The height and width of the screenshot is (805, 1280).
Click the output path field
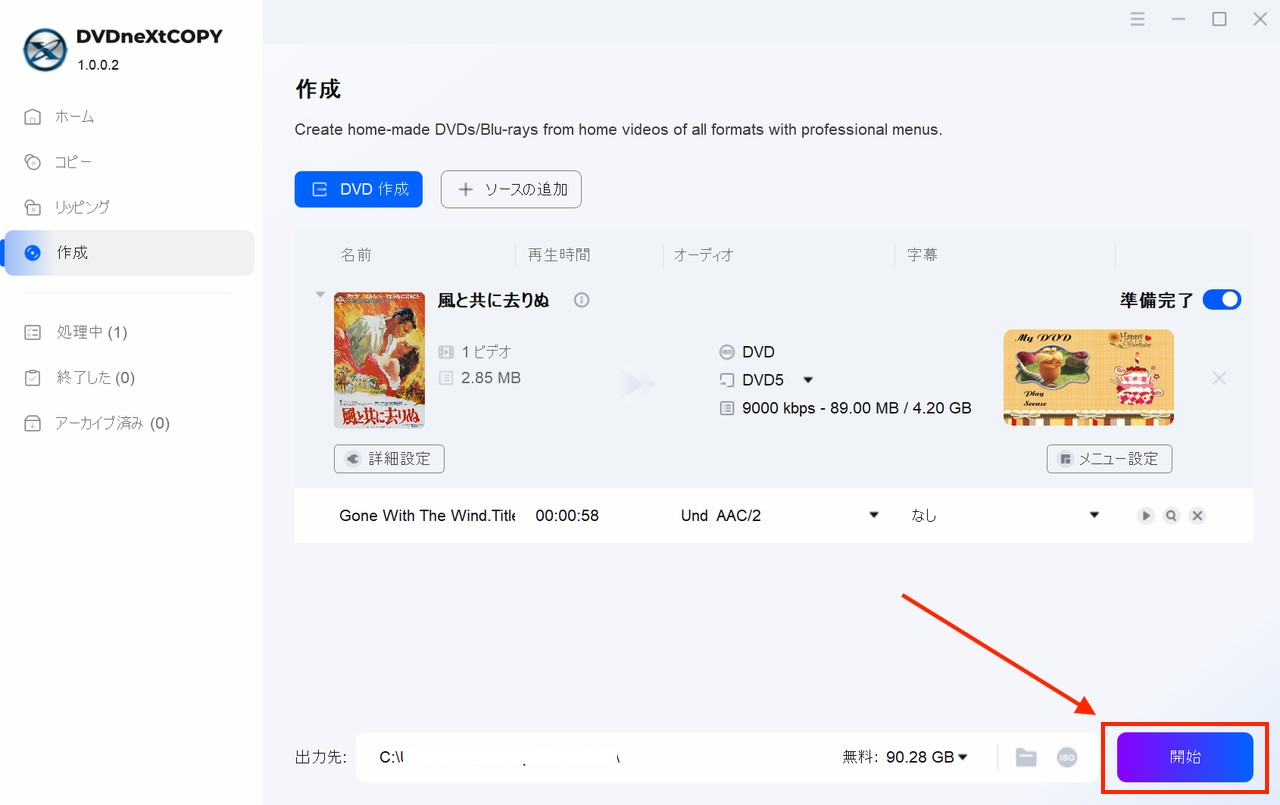coord(596,757)
